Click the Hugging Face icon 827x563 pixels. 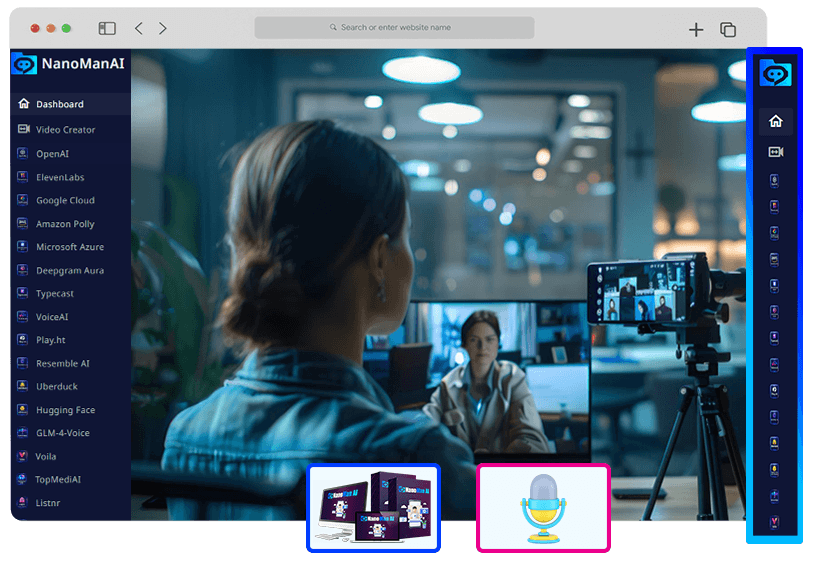click(x=23, y=410)
